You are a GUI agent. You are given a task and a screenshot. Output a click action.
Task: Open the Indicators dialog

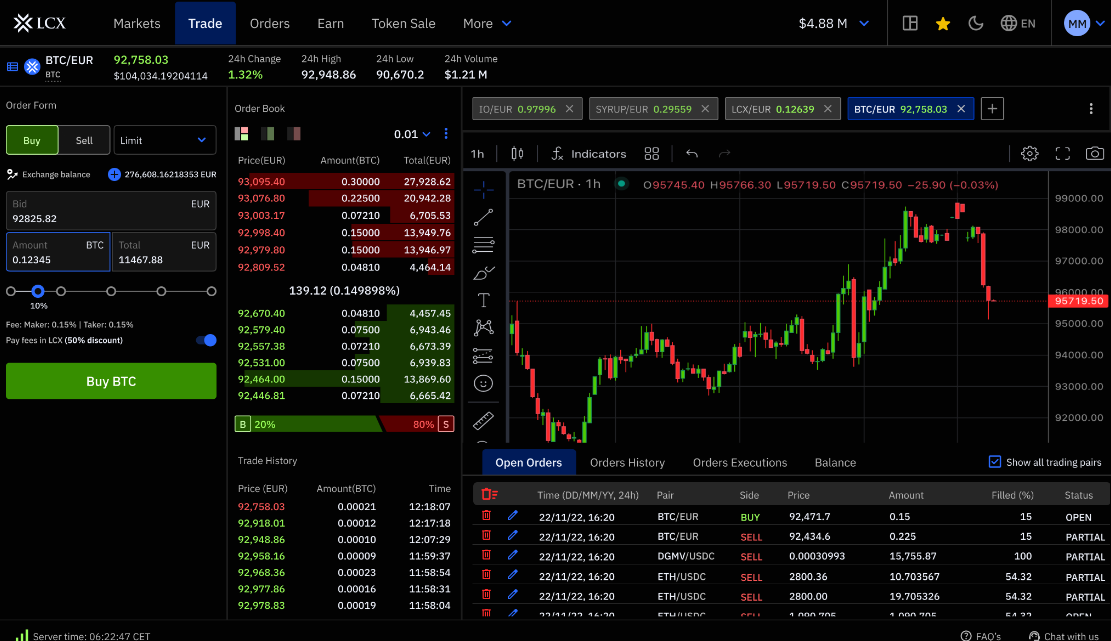(x=589, y=154)
